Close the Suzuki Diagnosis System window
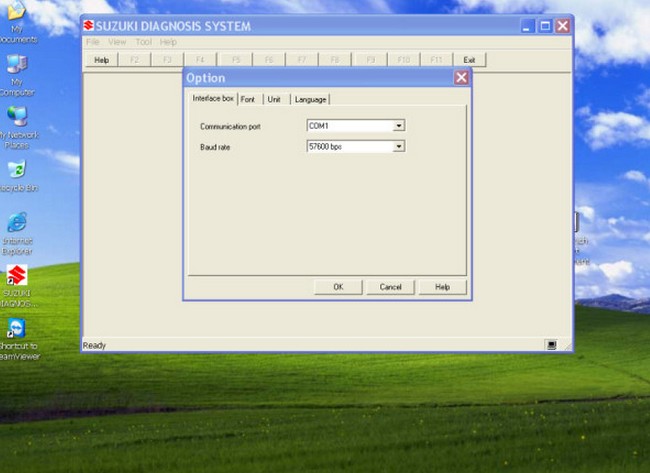Image resolution: width=650 pixels, height=473 pixels. (563, 26)
